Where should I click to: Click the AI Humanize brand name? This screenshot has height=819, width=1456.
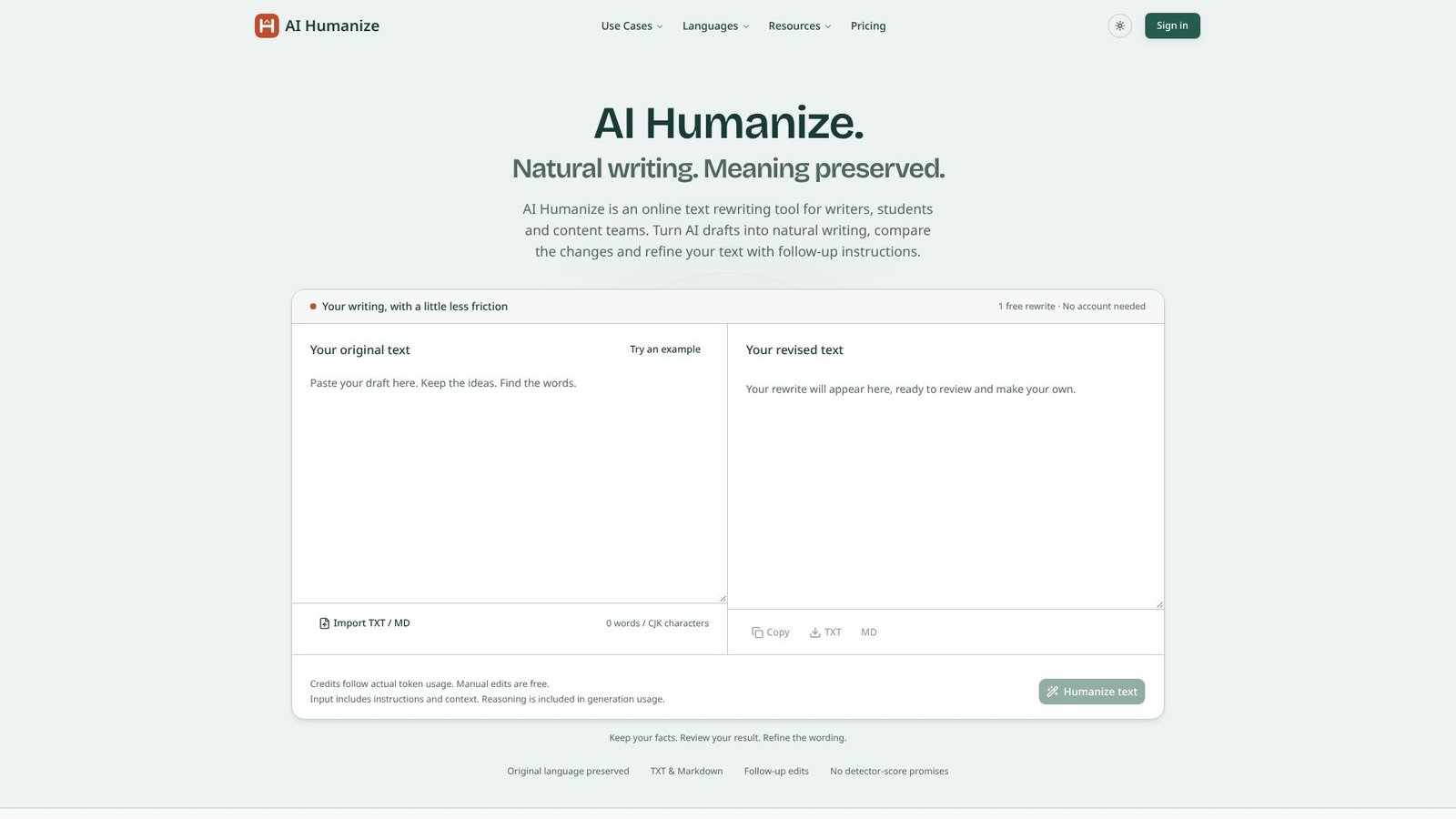[x=332, y=25]
